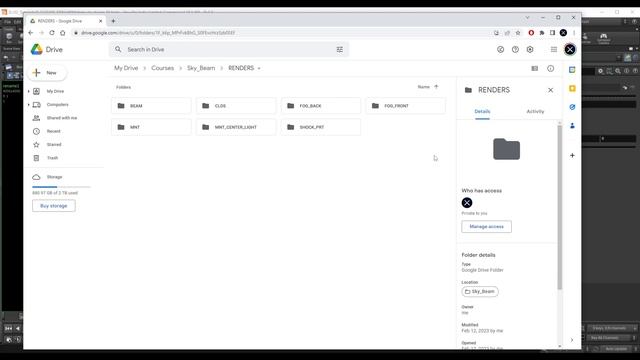This screenshot has height=360, width=640.
Task: Close the RENDERS details pane
Action: coord(551,90)
